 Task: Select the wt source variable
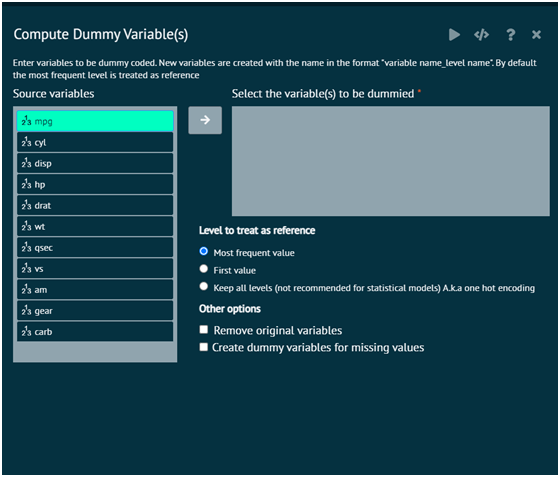(95, 226)
